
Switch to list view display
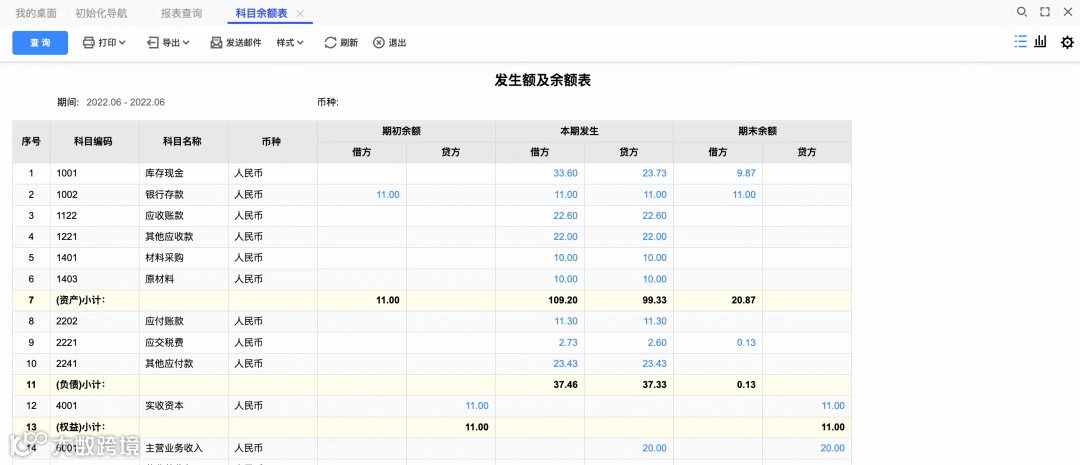pyautogui.click(x=1020, y=42)
